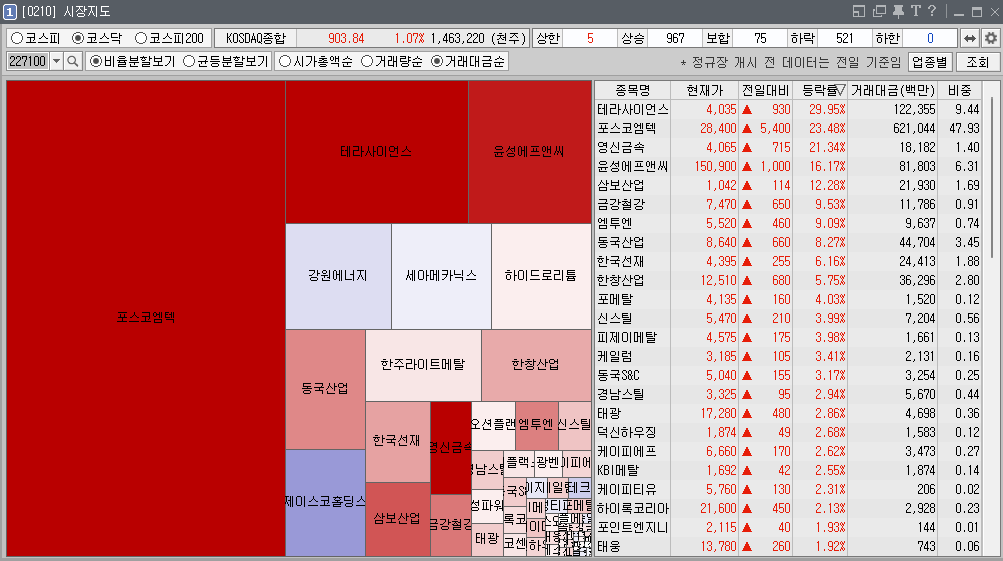Click the 동국산업 treemap tile

click(x=325, y=389)
